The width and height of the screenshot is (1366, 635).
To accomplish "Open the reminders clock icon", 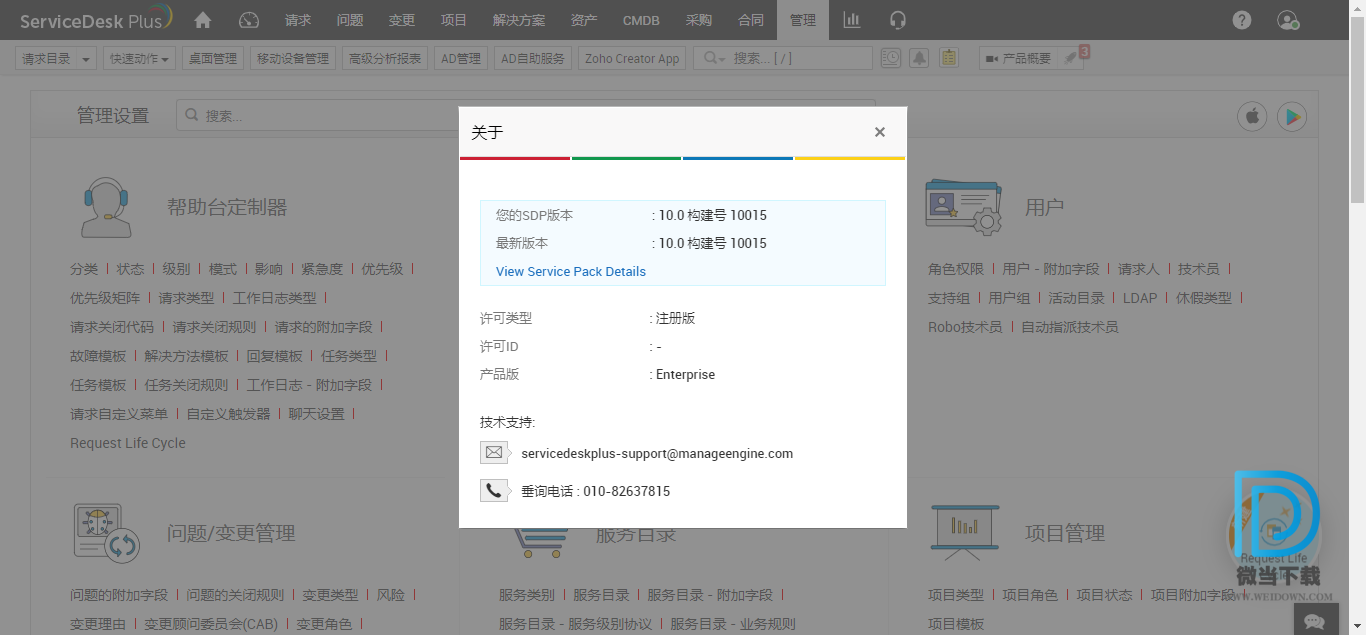I will pos(890,58).
